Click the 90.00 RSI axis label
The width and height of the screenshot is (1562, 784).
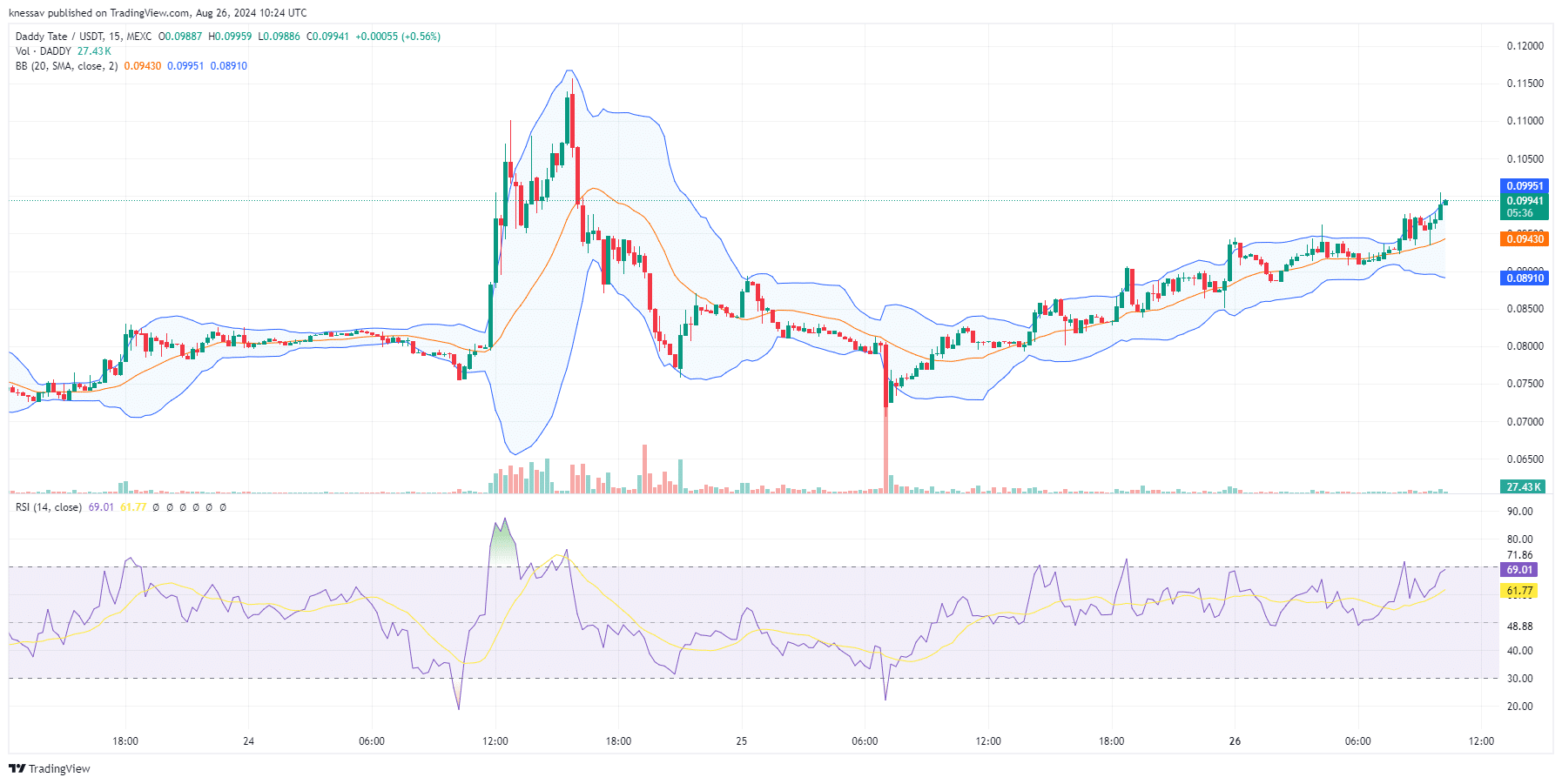[1520, 512]
